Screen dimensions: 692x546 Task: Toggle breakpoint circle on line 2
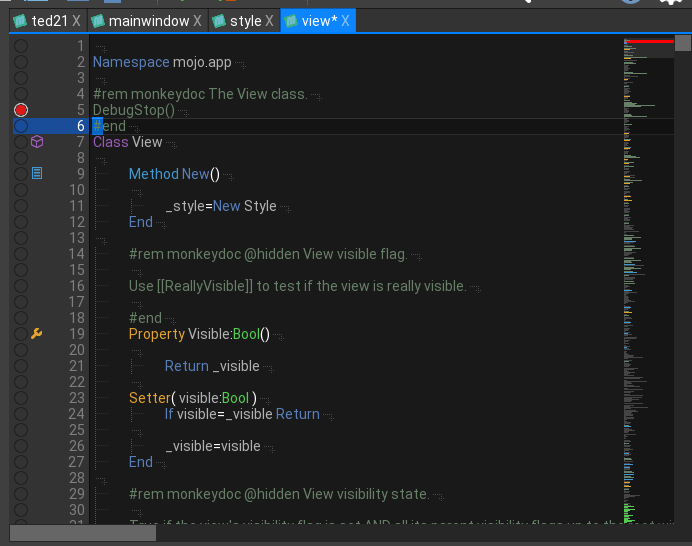click(21, 62)
